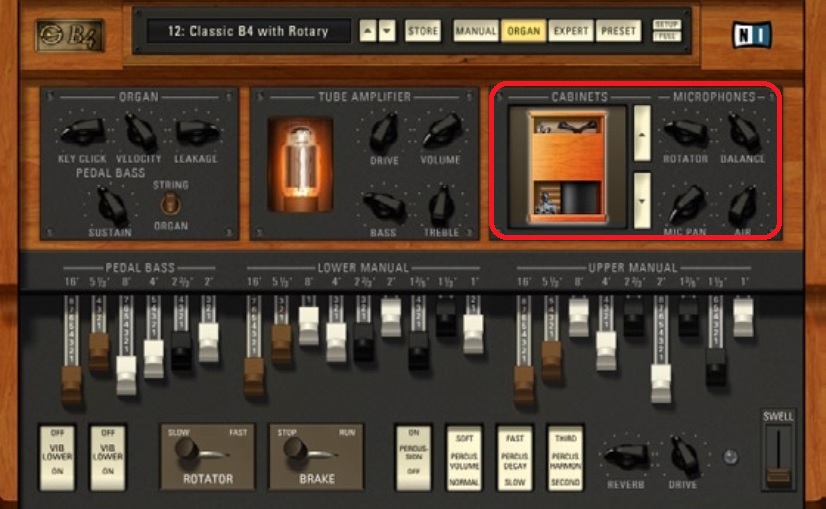826x509 pixels.
Task: Click the Tube Amplifier Volume knob
Action: 439,131
